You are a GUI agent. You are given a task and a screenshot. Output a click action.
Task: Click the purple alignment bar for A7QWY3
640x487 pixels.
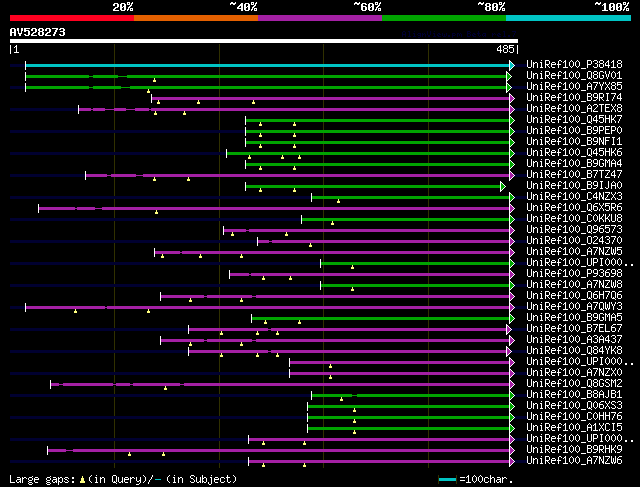tap(267, 308)
